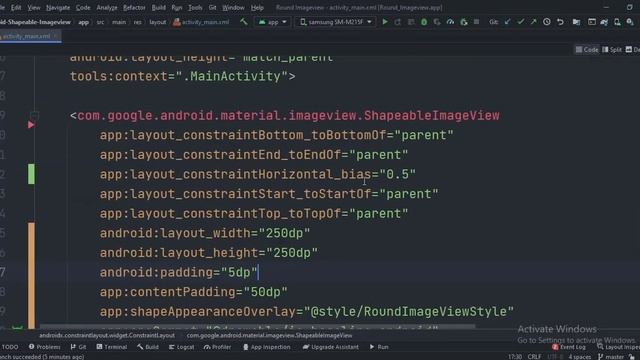Click the Apply Changes and Restart Activity icon
The width and height of the screenshot is (640, 360).
(x=398, y=22)
